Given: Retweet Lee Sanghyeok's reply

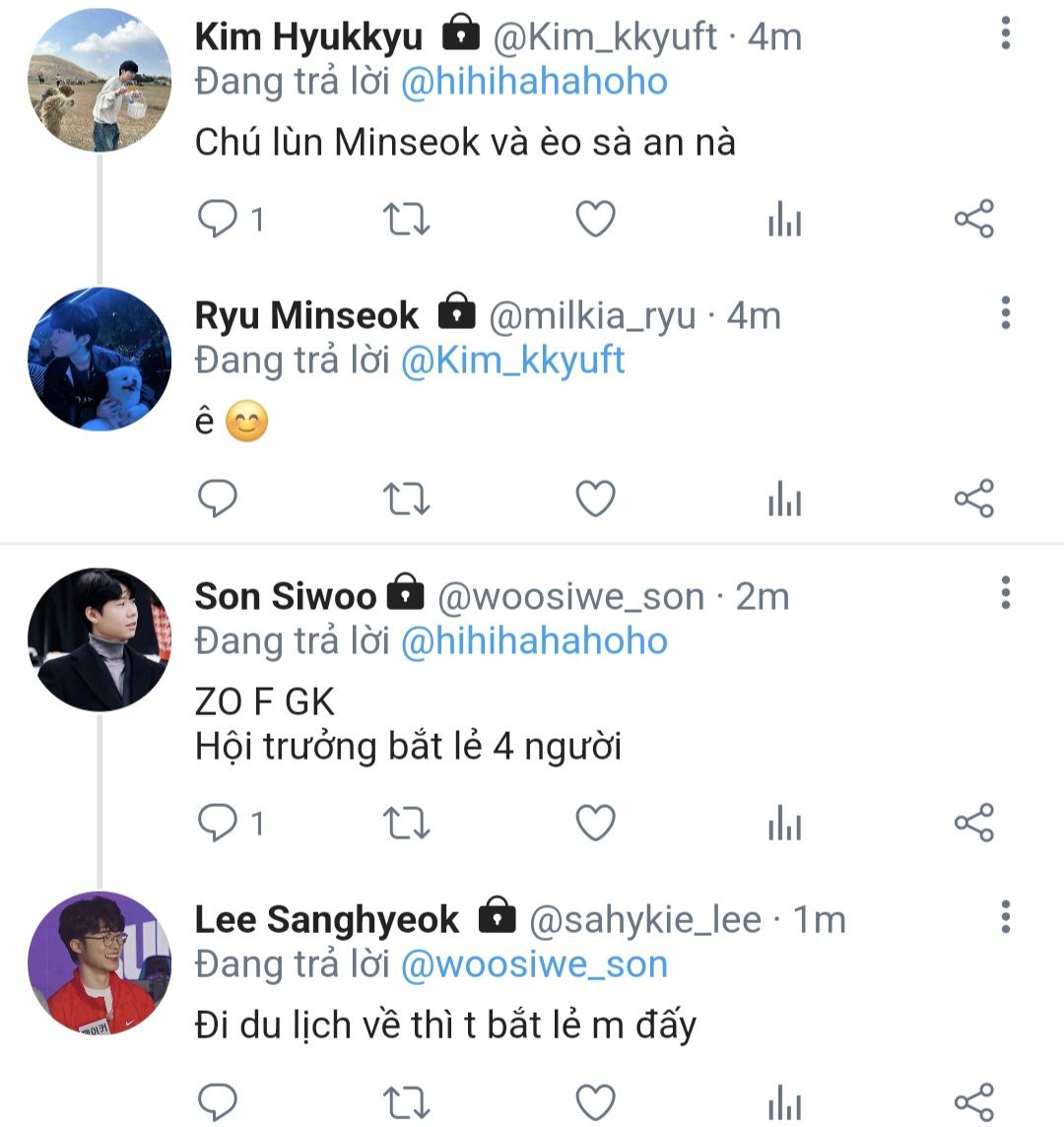Looking at the screenshot, I should [x=406, y=1101].
